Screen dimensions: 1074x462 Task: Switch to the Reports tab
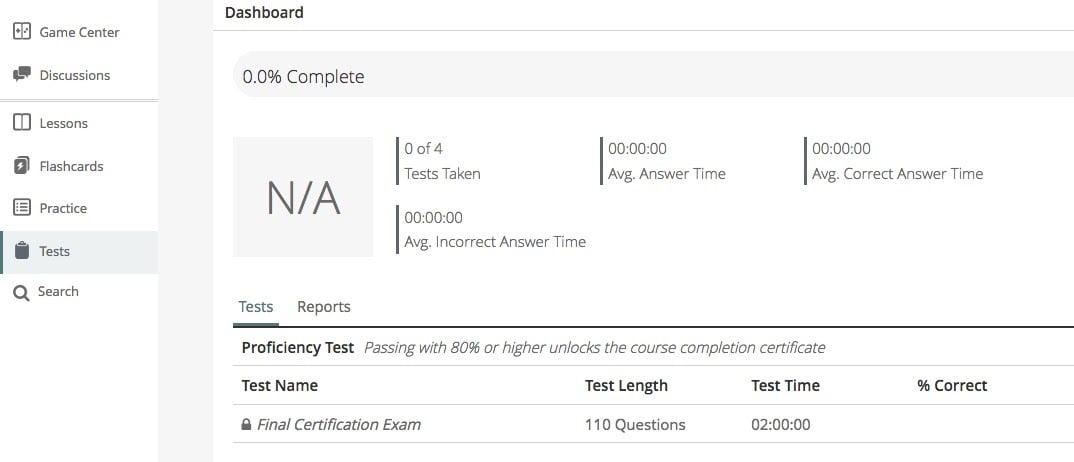click(x=323, y=307)
